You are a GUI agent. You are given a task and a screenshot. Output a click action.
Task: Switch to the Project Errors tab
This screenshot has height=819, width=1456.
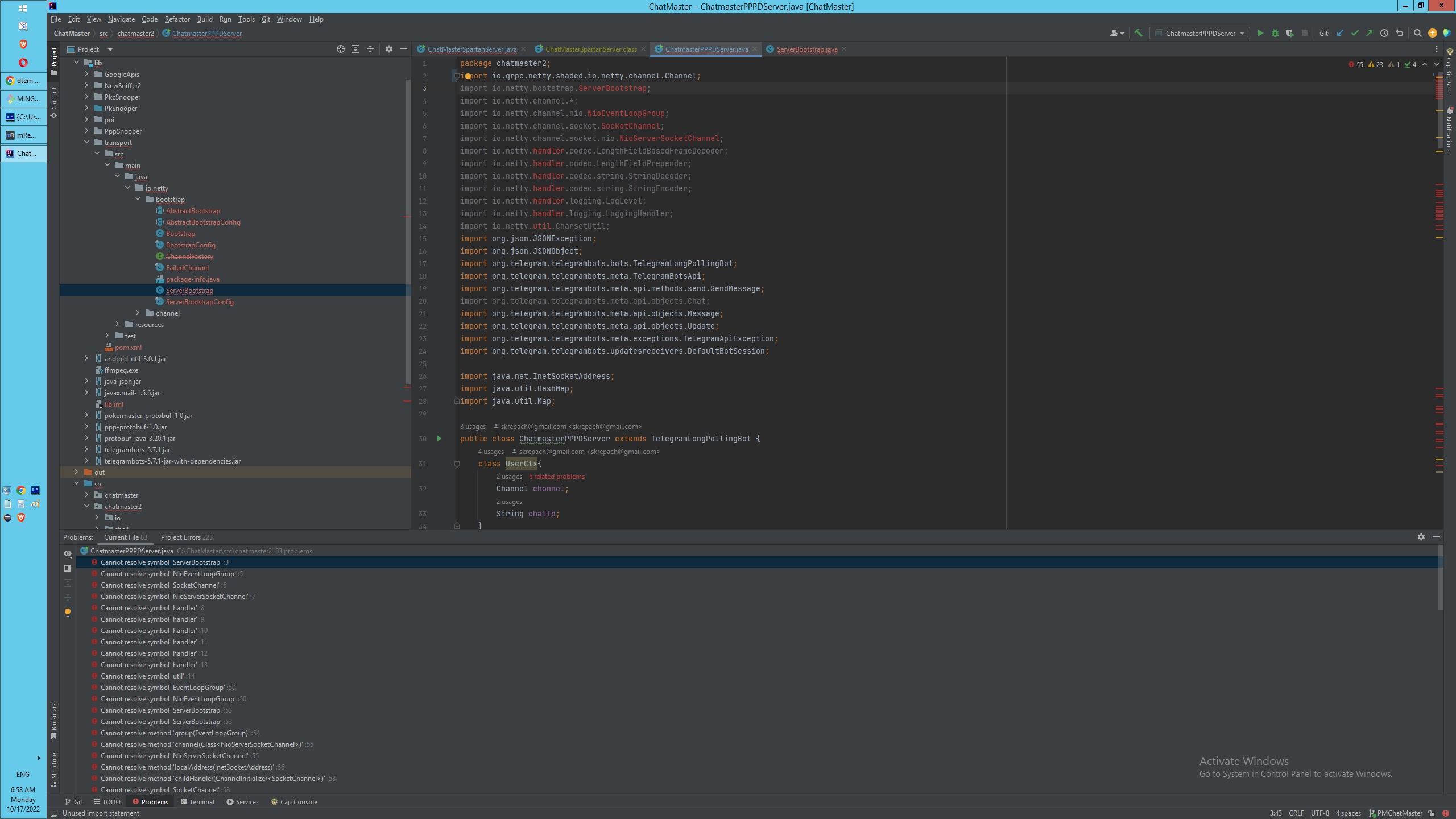(x=186, y=537)
